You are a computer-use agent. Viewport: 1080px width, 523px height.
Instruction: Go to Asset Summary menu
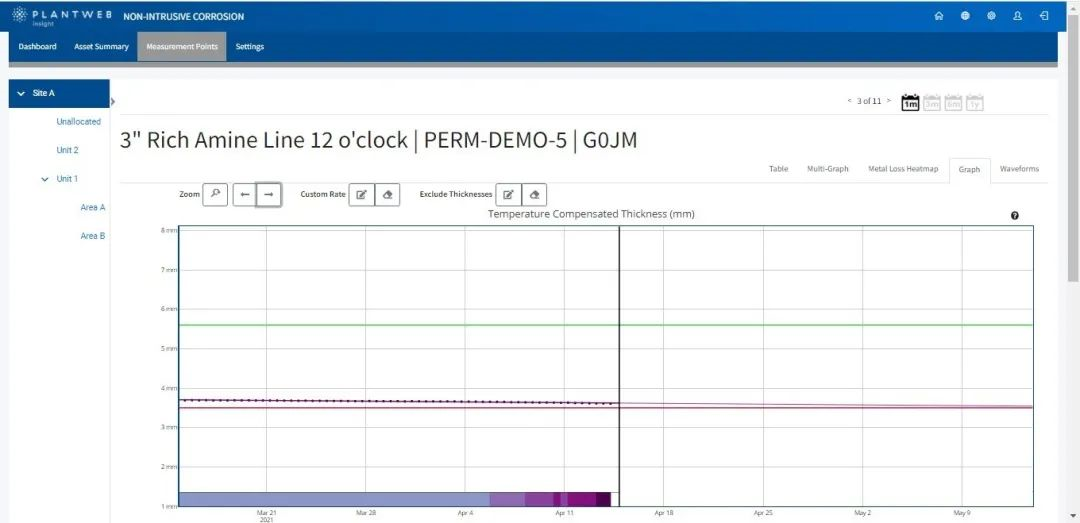click(101, 47)
